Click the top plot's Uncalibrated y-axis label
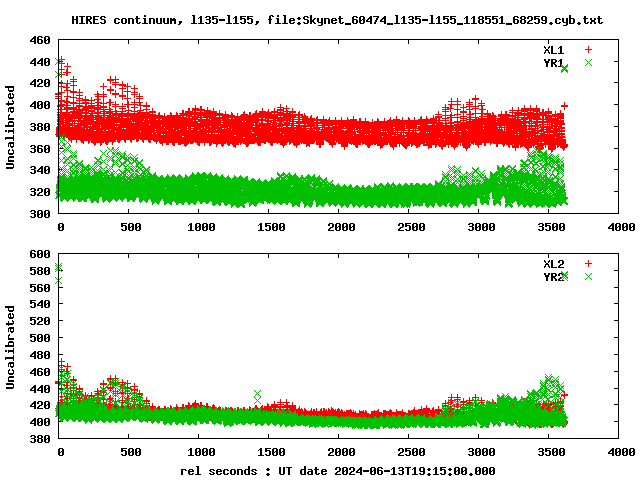This screenshot has width=640, height=480. 10,127
